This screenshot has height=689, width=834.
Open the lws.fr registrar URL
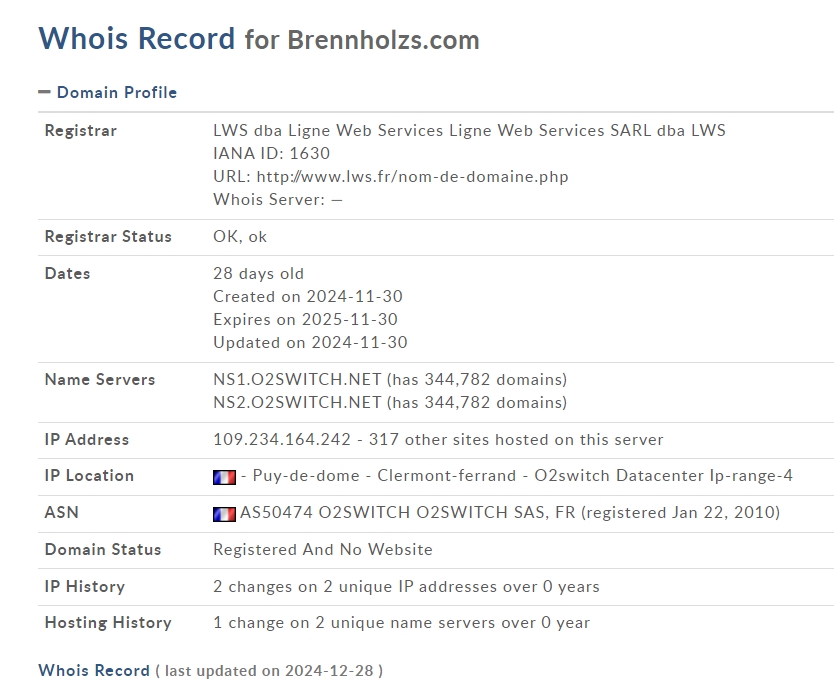coord(412,177)
